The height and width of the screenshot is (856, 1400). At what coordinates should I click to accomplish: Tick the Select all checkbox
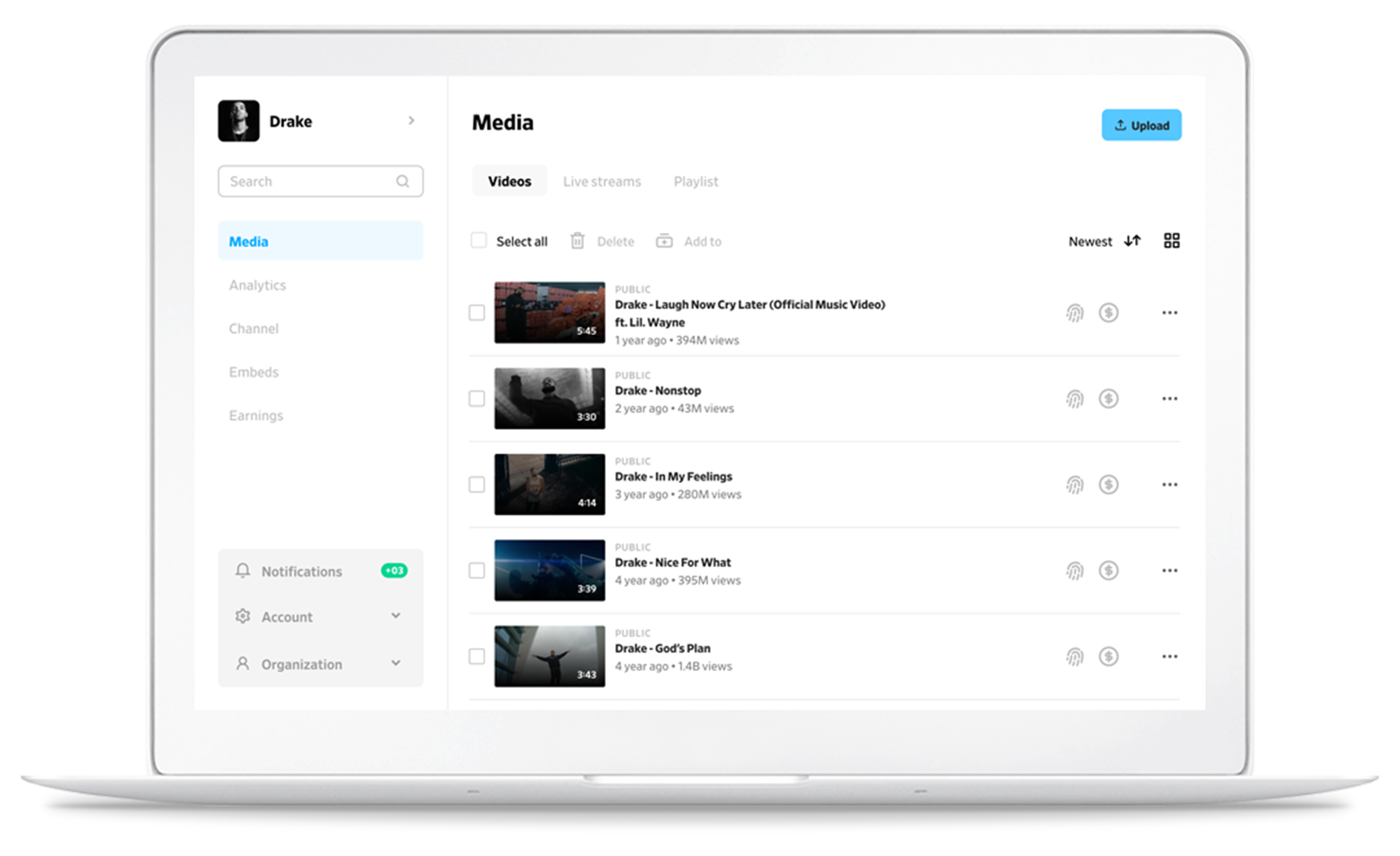(x=478, y=241)
